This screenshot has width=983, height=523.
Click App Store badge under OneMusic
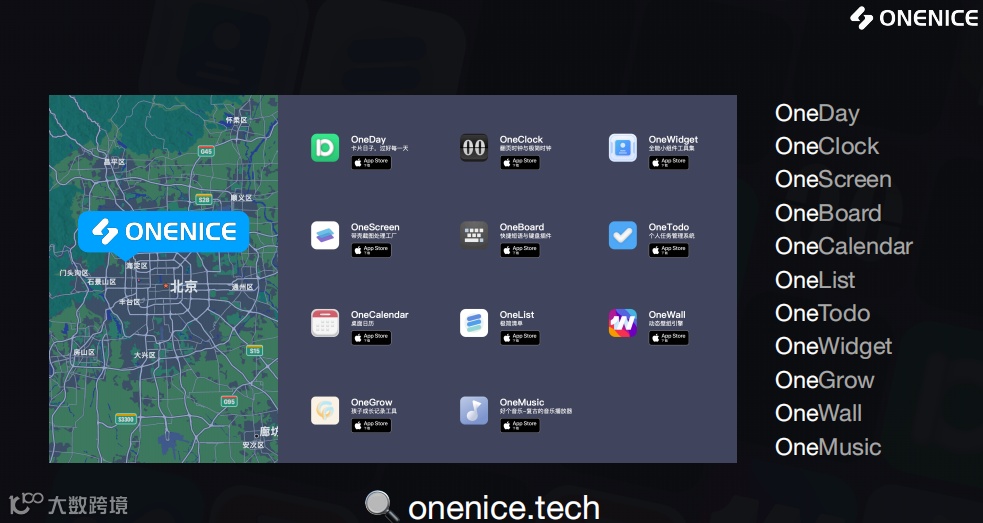tap(520, 425)
